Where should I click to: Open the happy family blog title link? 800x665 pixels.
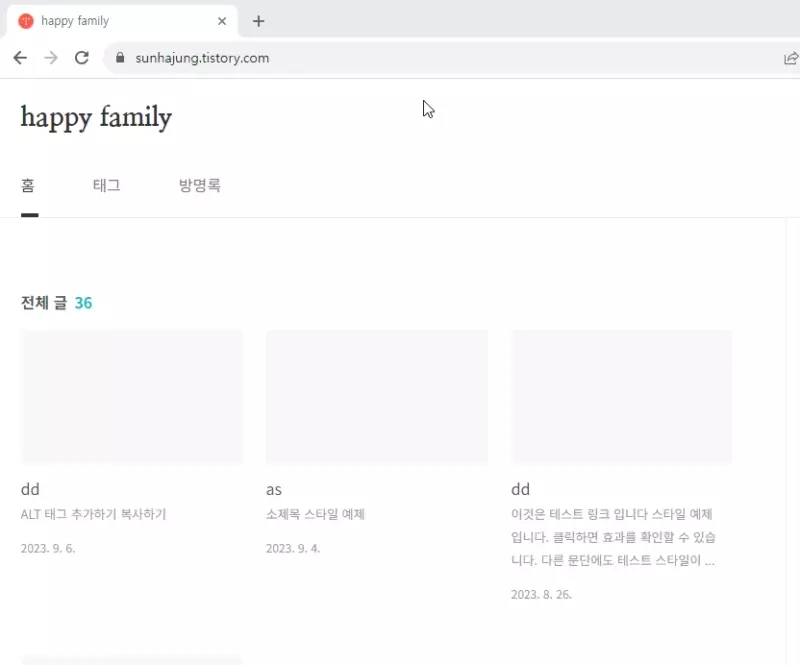[x=96, y=119]
